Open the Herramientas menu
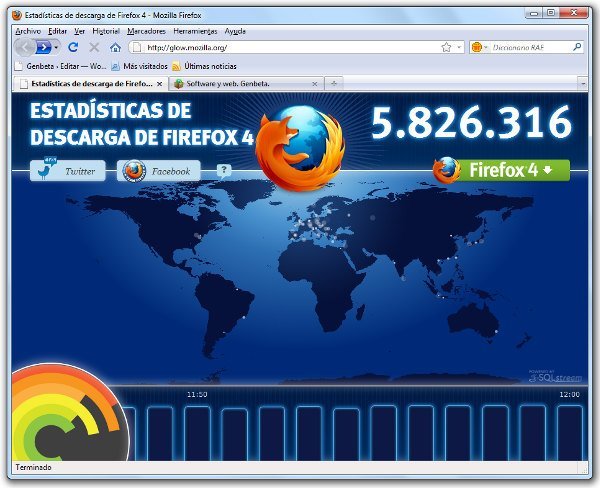Viewport: 600px width, 488px height. point(195,31)
